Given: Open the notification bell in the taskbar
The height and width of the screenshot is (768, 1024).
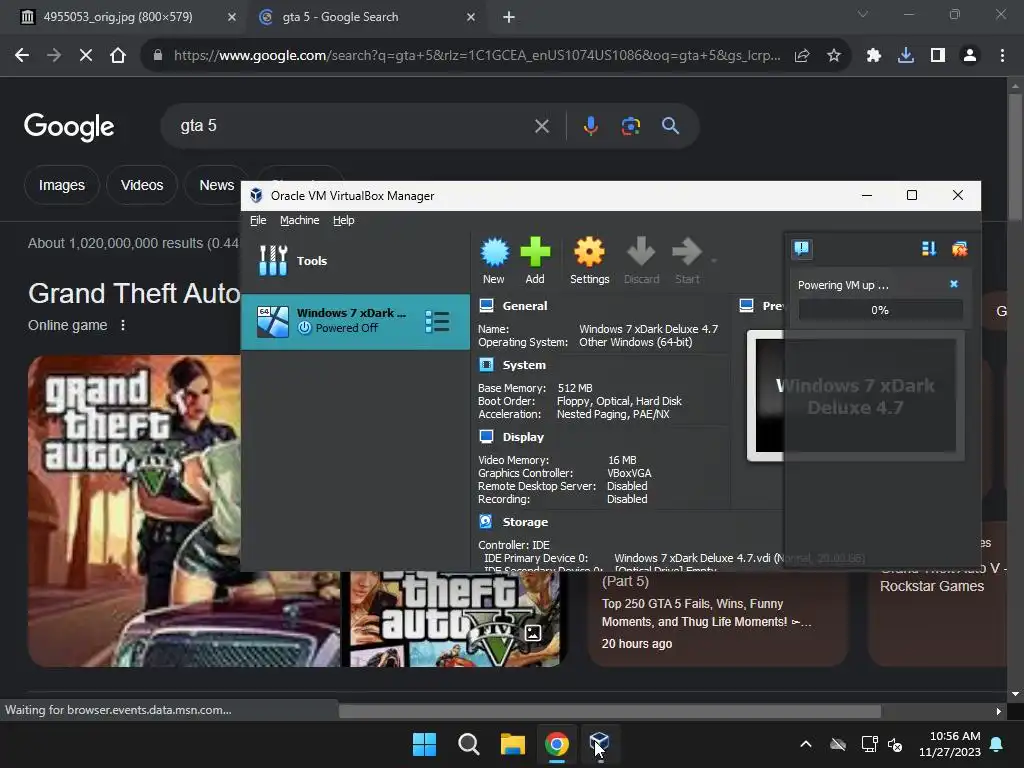Looking at the screenshot, I should 997,744.
